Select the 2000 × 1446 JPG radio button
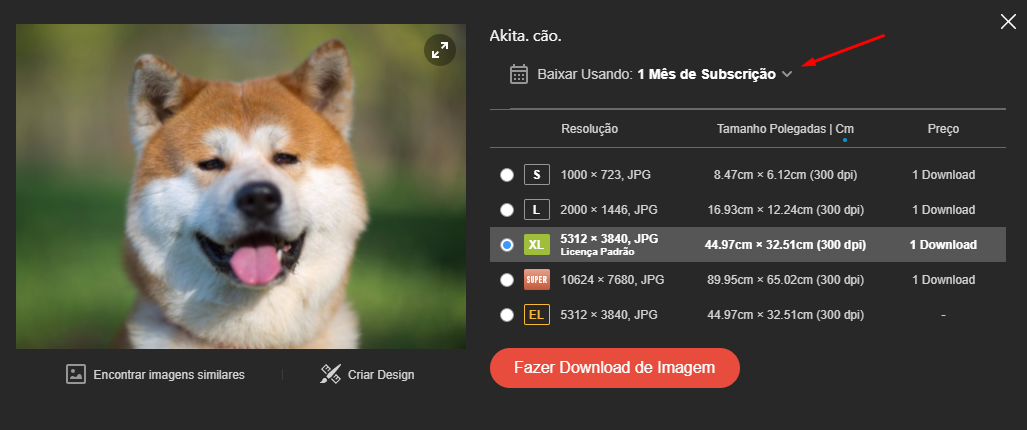The height and width of the screenshot is (430, 1027). point(507,210)
